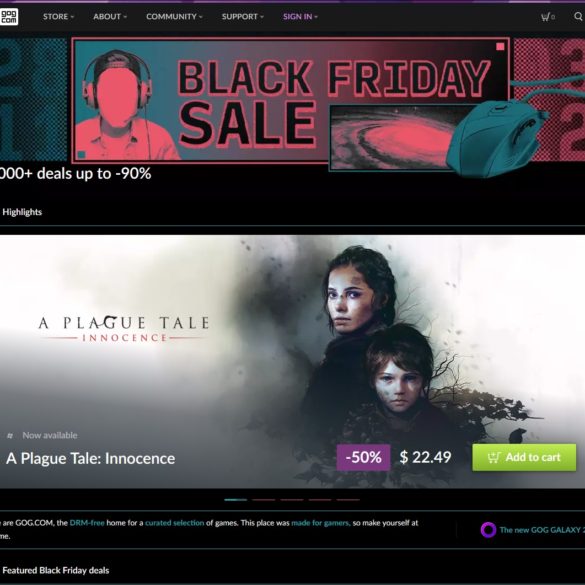Select the last carousel slide indicator
Viewport: 585px width, 585px height.
coord(348,500)
